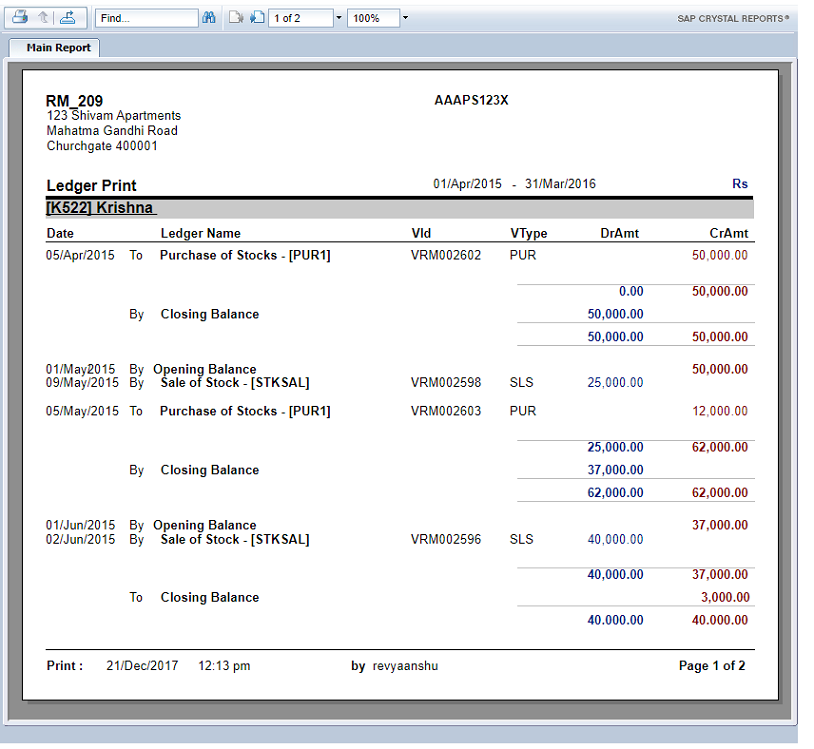Click the VId column header
814x749 pixels.
click(421, 233)
